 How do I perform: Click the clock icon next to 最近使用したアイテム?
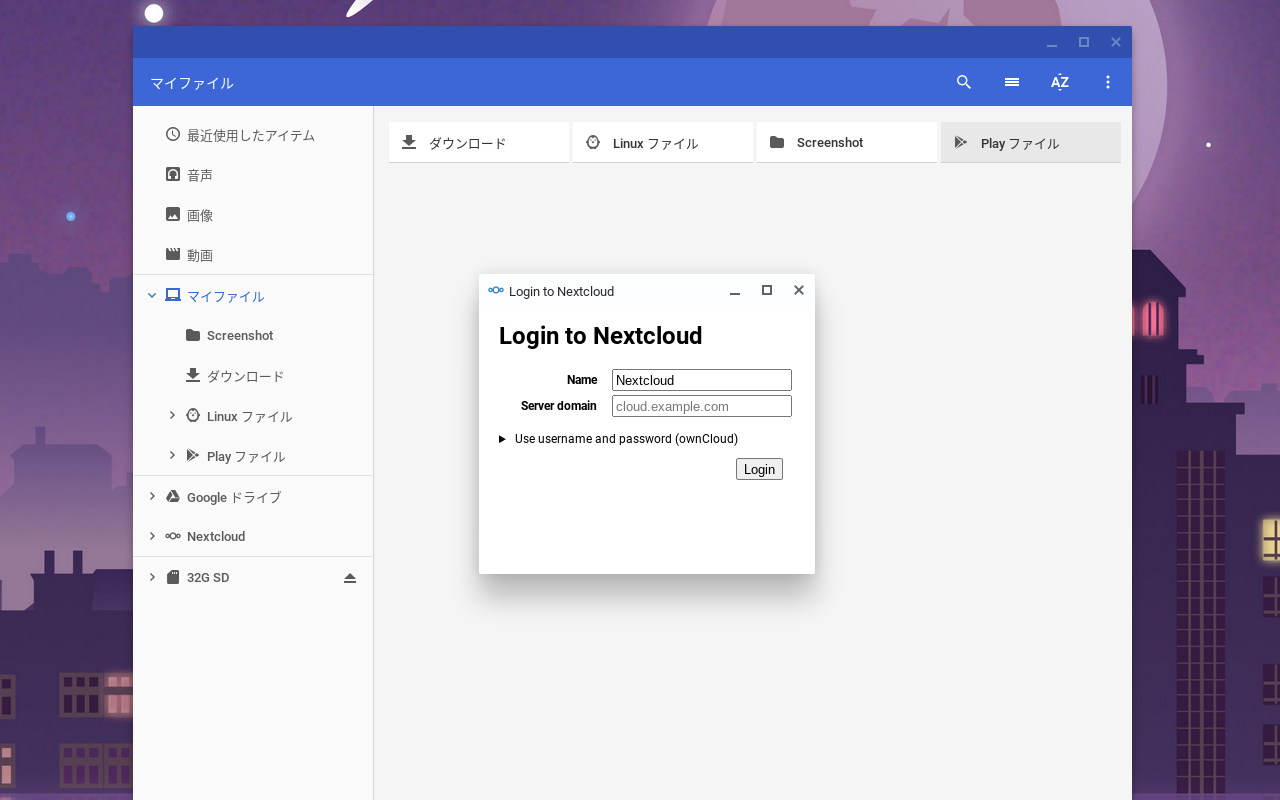[x=173, y=134]
